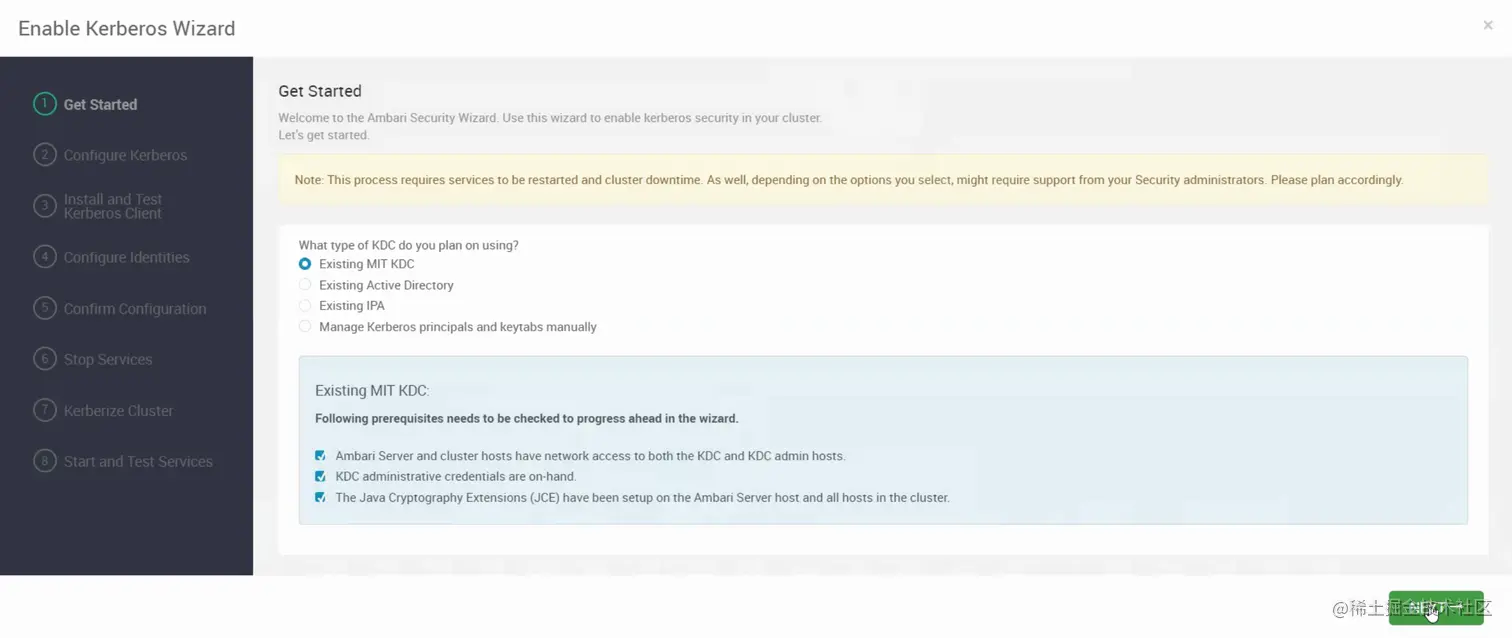This screenshot has height=638, width=1512.
Task: Click the step 1 circle icon
Action: point(44,104)
